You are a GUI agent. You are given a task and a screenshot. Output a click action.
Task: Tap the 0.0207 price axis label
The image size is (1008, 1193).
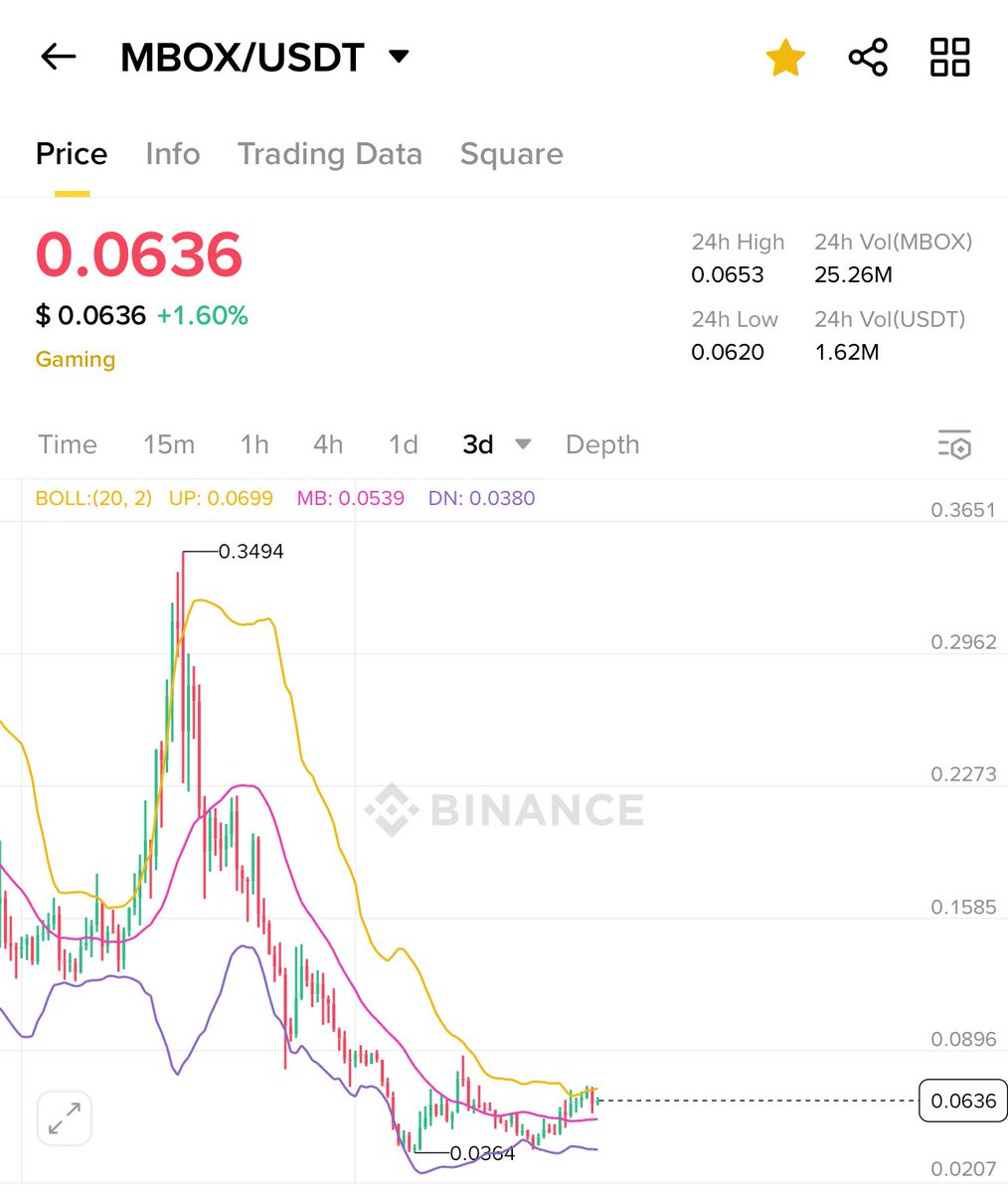pyautogui.click(x=963, y=1169)
